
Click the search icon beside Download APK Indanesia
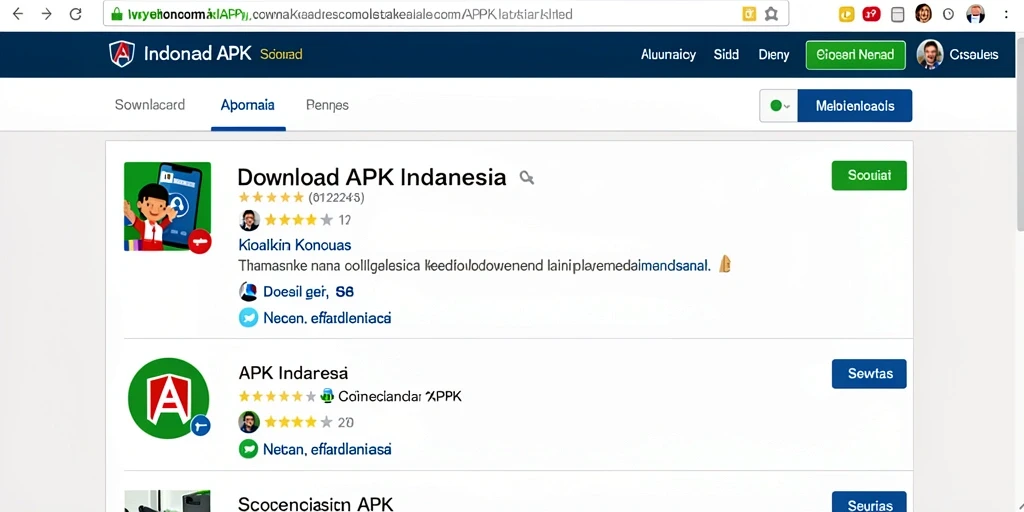[526, 177]
